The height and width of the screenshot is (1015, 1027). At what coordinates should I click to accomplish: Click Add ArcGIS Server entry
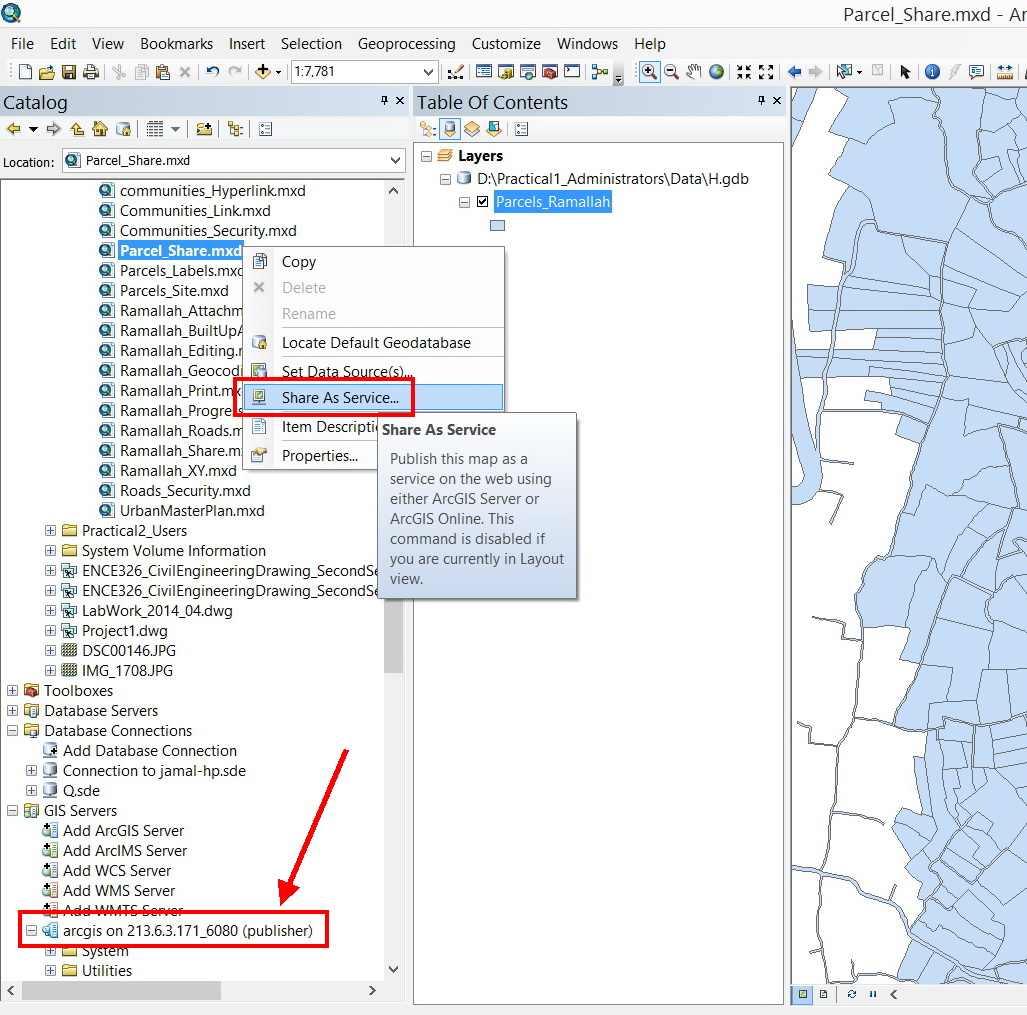(123, 831)
